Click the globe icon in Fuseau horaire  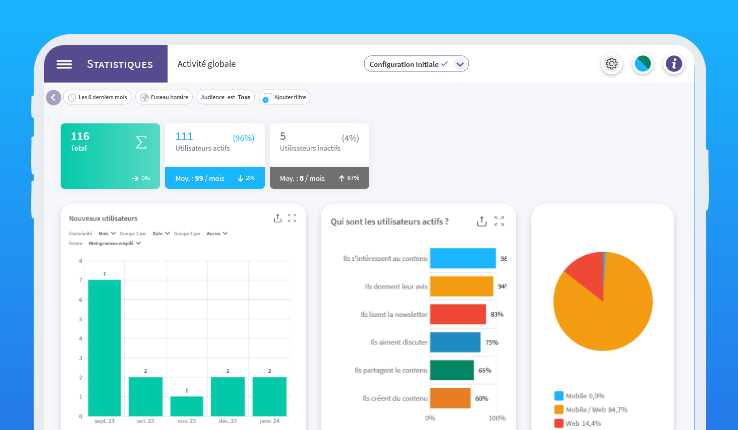click(x=144, y=97)
